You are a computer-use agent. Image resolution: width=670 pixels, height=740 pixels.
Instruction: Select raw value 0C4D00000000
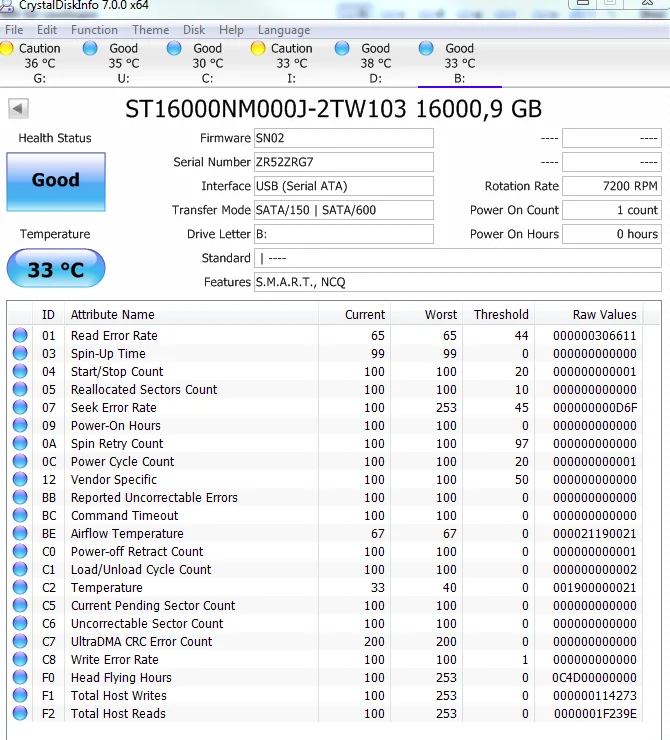point(595,678)
